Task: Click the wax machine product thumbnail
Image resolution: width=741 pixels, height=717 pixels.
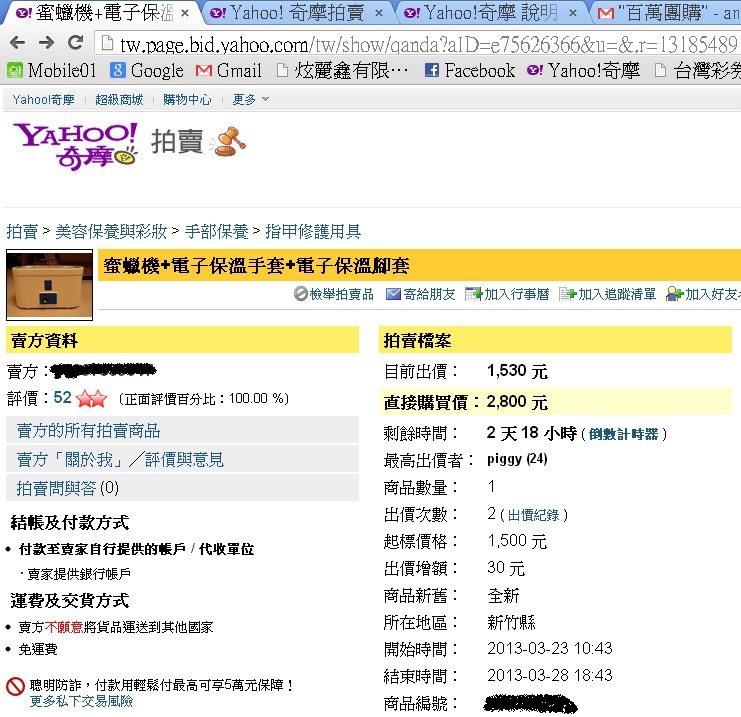Action: pos(49,285)
